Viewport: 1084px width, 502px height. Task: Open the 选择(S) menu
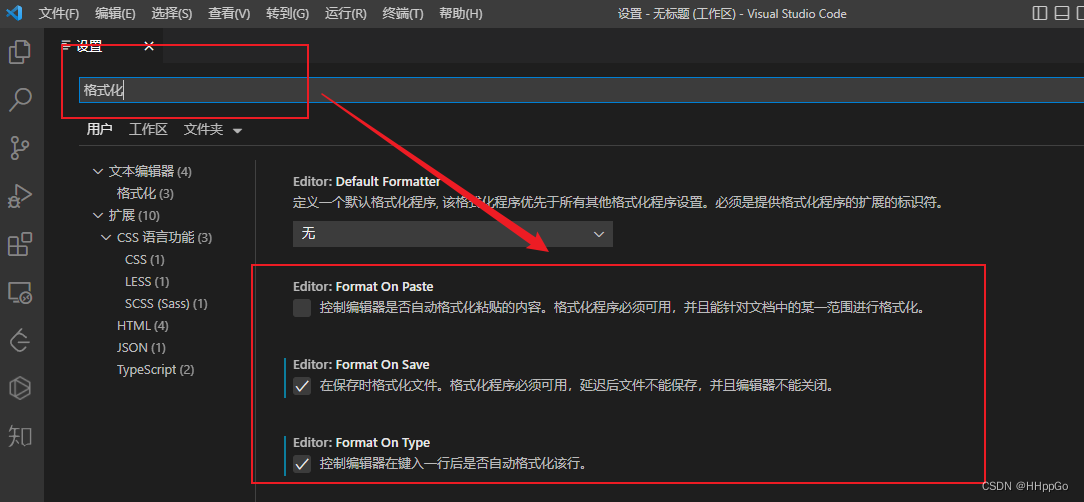tap(172, 14)
